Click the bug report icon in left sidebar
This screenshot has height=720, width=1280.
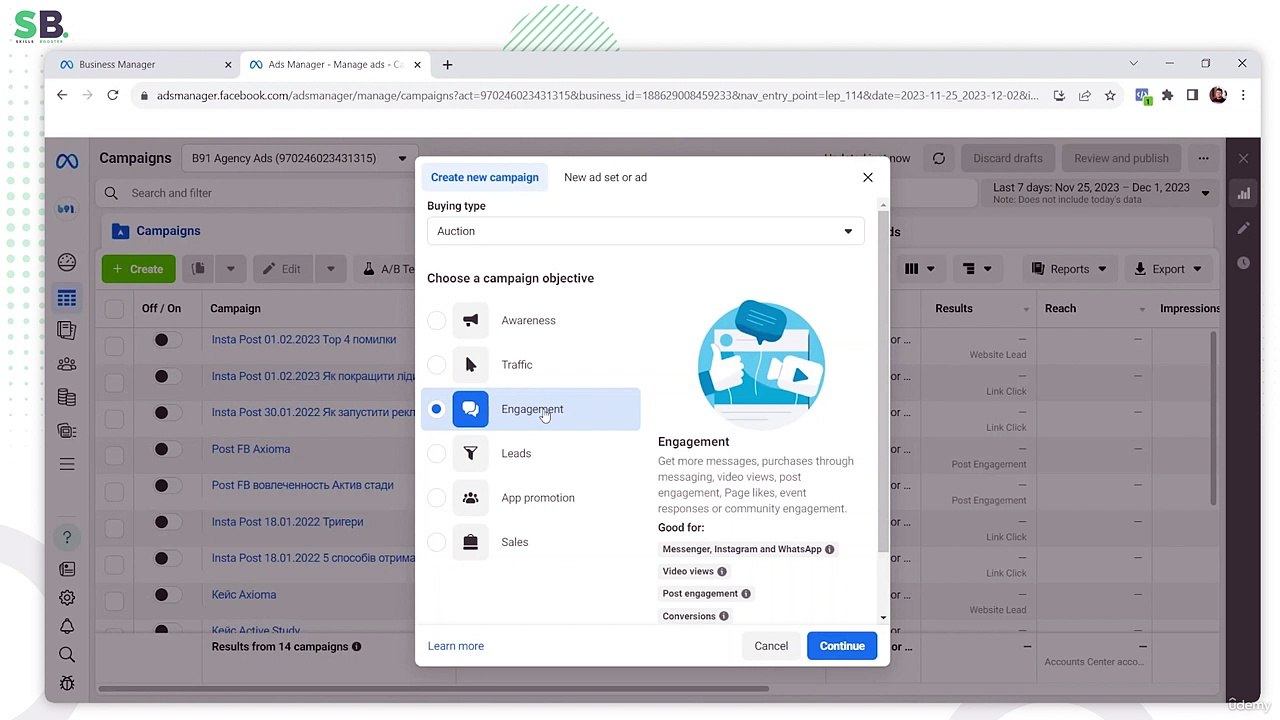pyautogui.click(x=67, y=684)
